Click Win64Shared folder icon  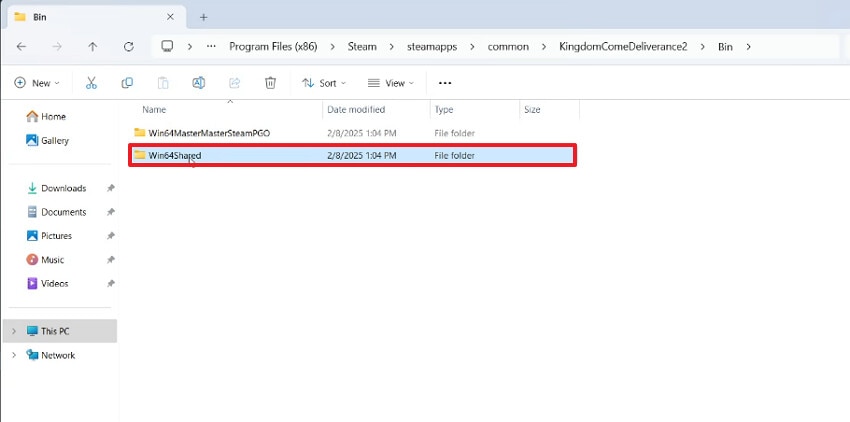click(x=140, y=155)
